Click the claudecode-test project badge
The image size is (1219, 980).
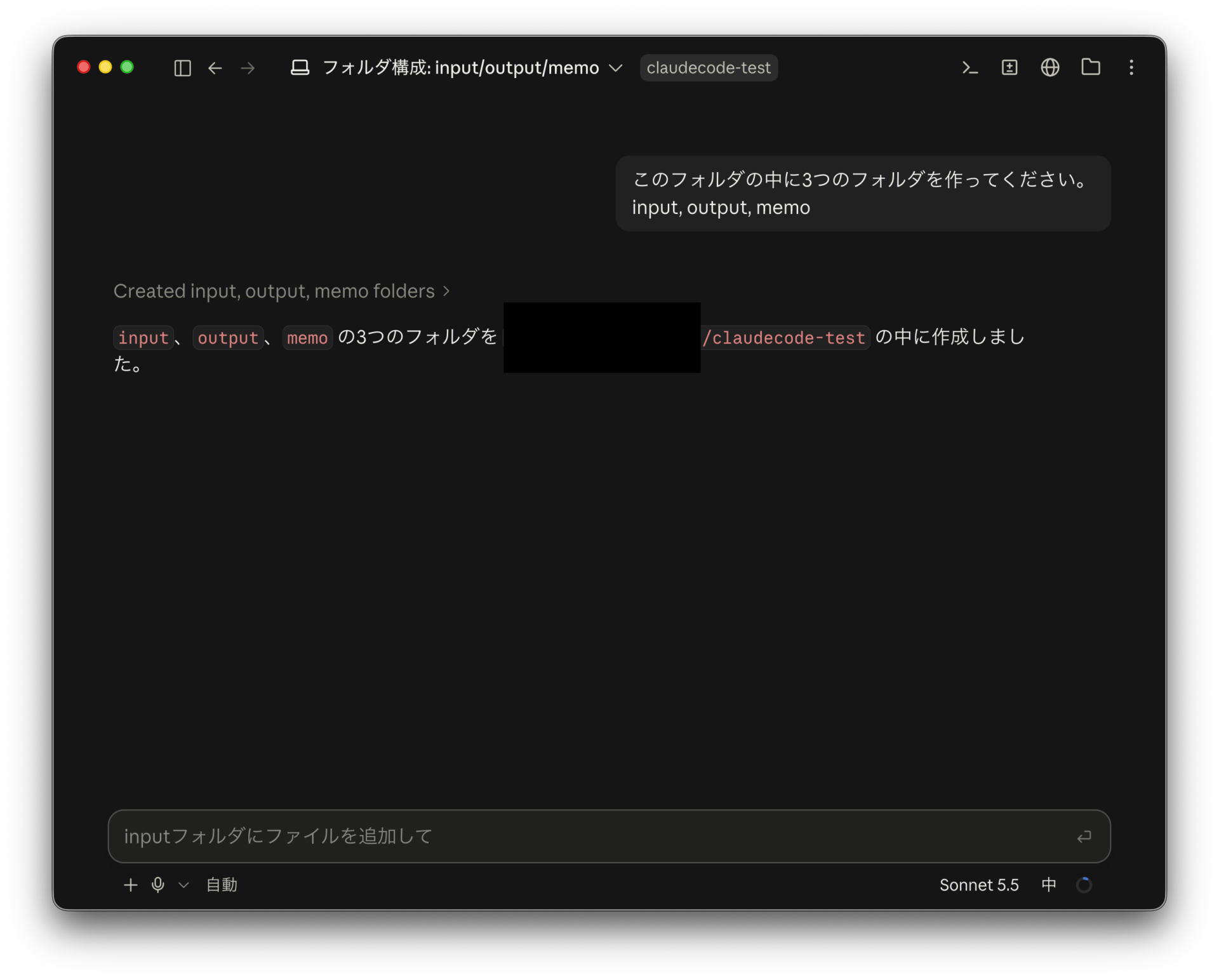tap(709, 68)
